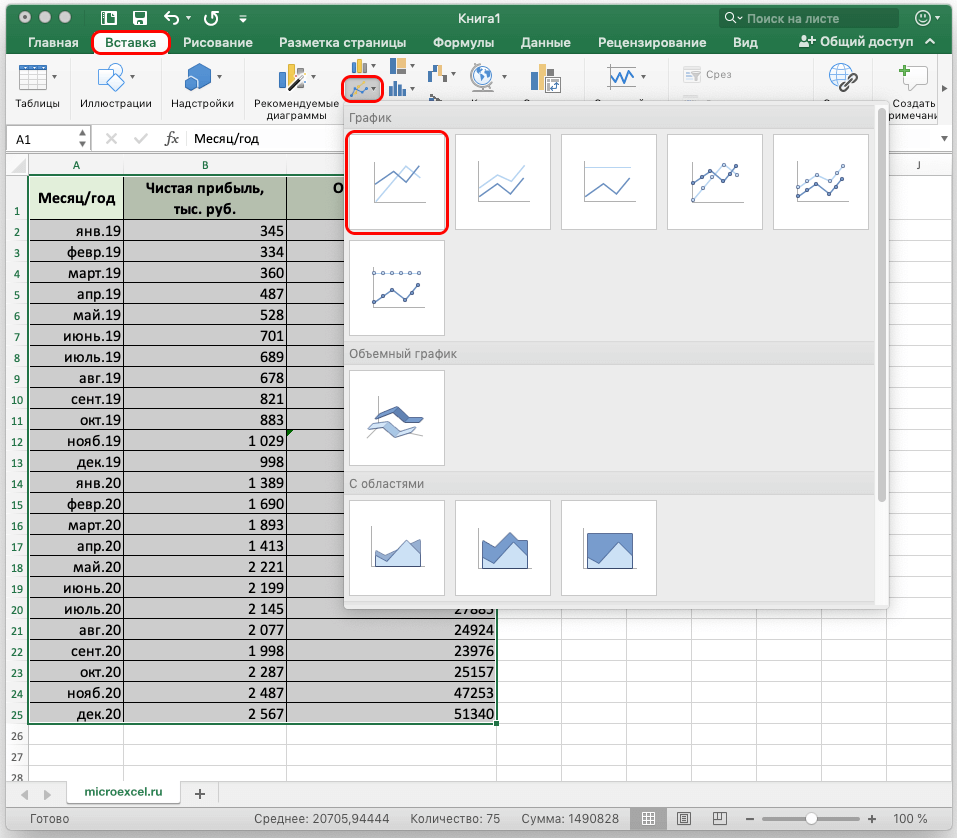Click the pivot chart icon
The height and width of the screenshot is (838, 957).
[x=545, y=79]
